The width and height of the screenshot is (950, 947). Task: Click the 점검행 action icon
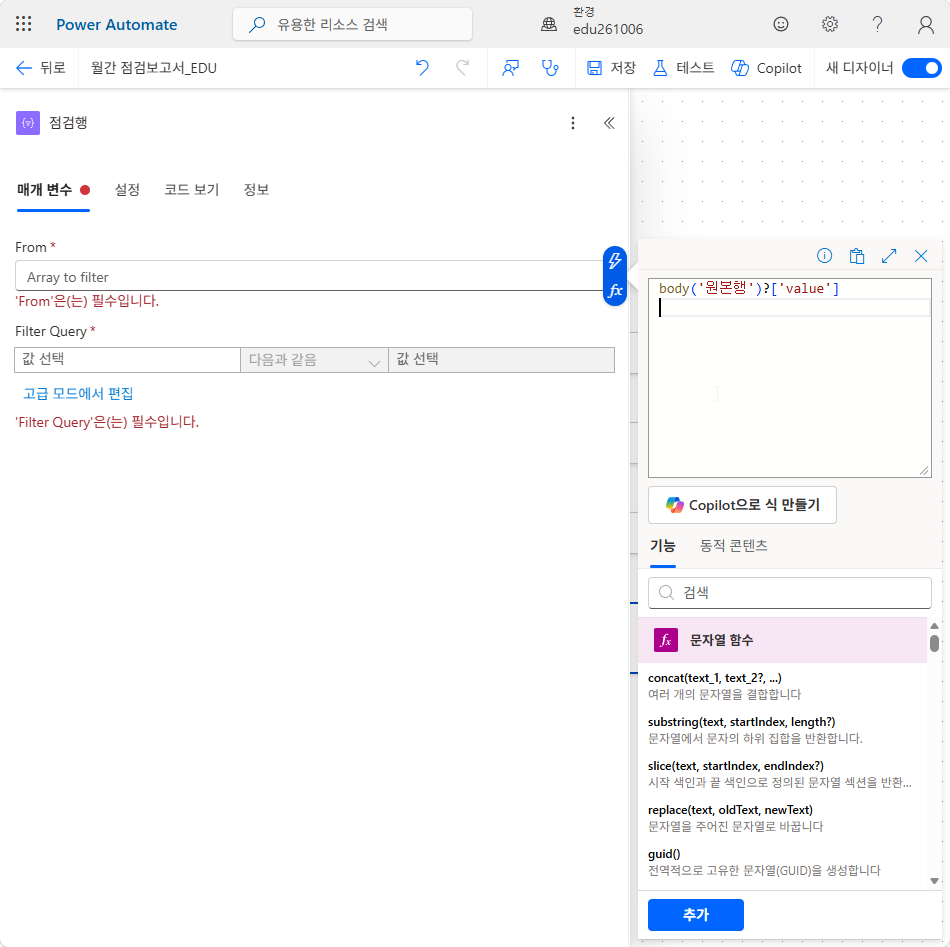click(28, 123)
